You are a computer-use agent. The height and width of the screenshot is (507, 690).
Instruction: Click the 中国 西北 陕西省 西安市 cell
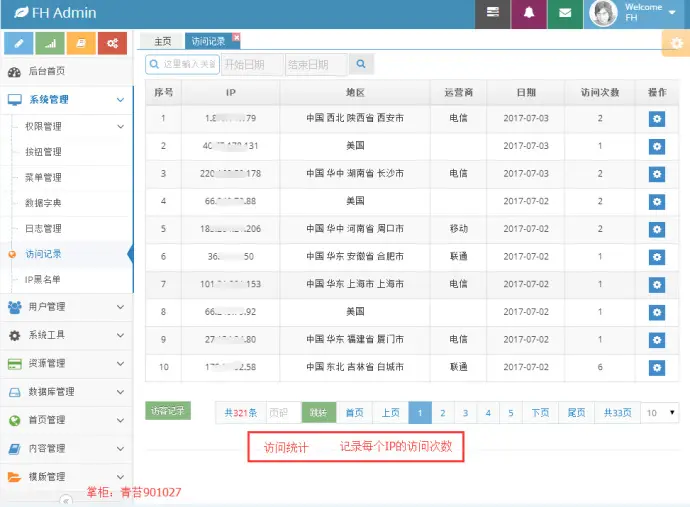point(355,118)
